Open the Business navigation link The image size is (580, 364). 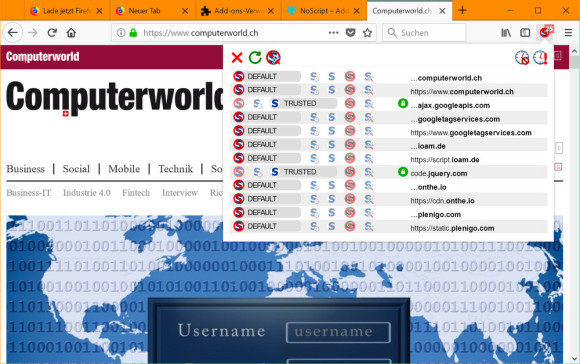26,169
